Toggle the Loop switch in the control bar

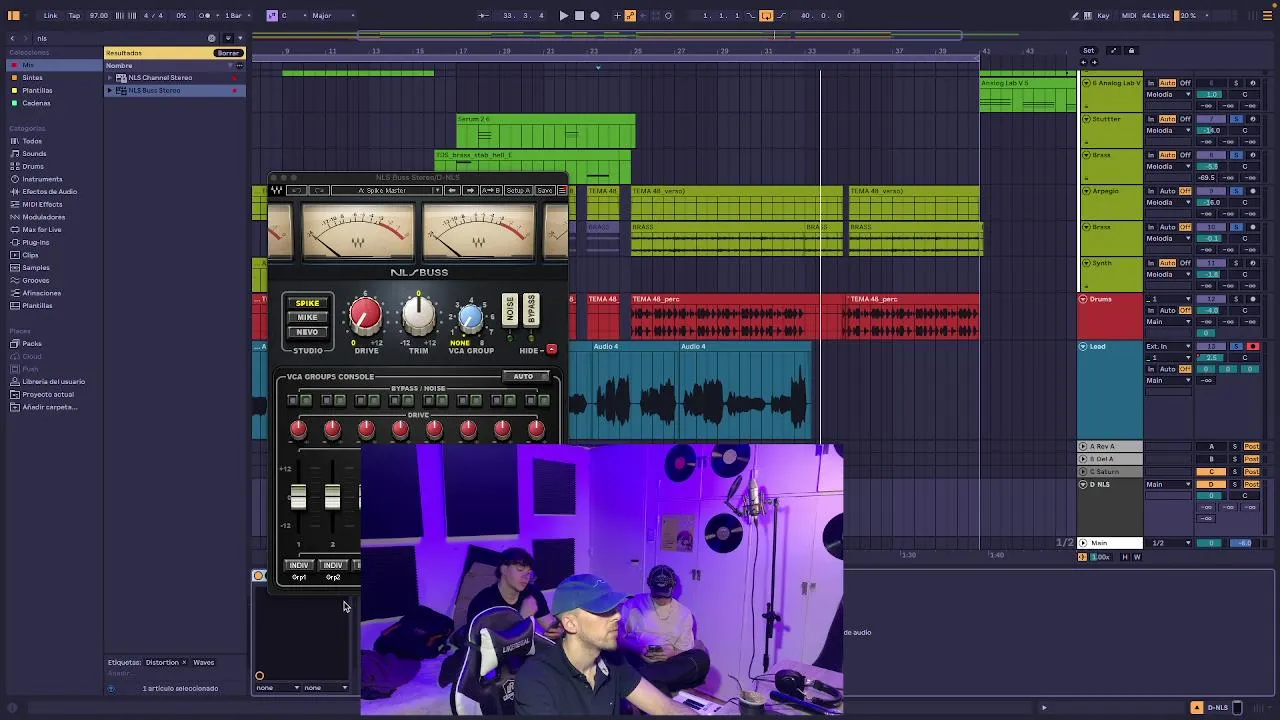pos(766,15)
